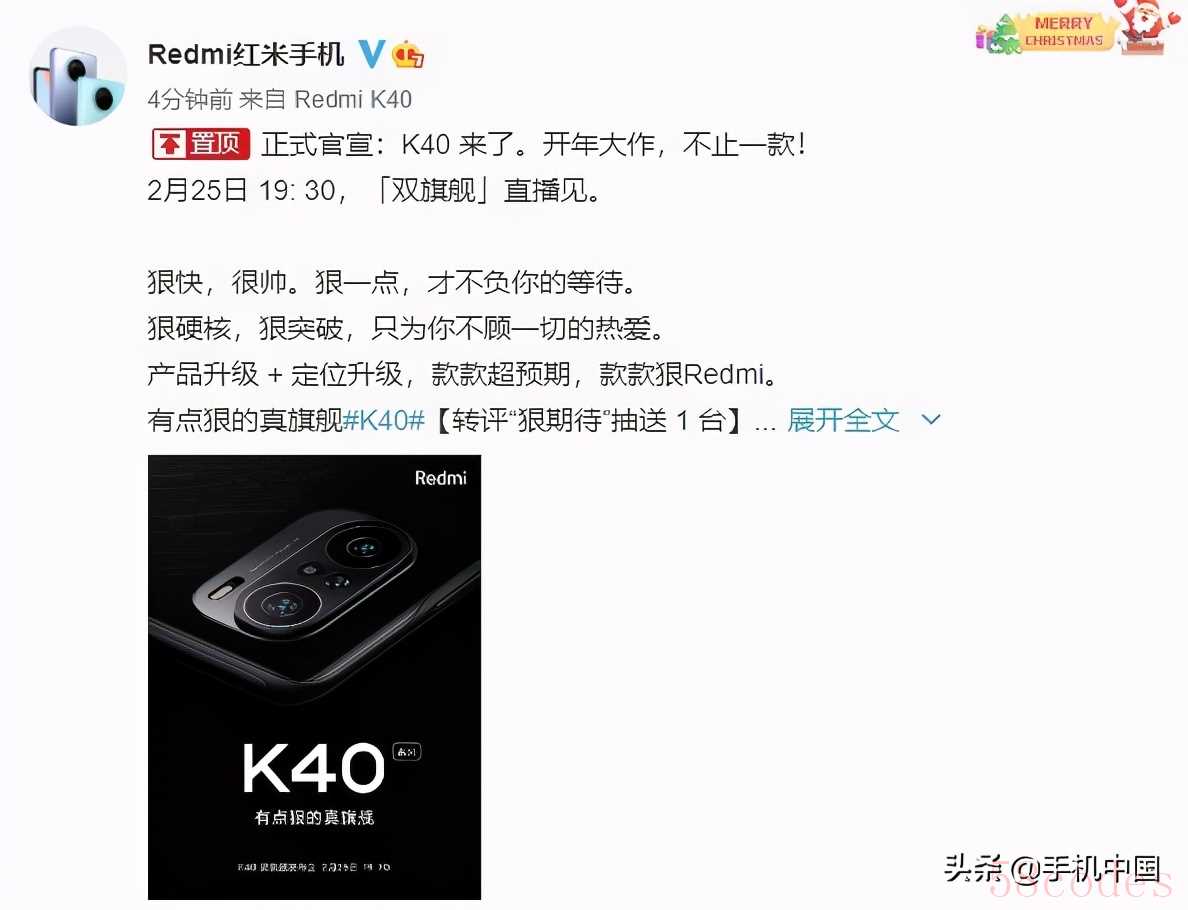Click the chevron arrow beside 展开全文
This screenshot has width=1188, height=910.
click(930, 420)
